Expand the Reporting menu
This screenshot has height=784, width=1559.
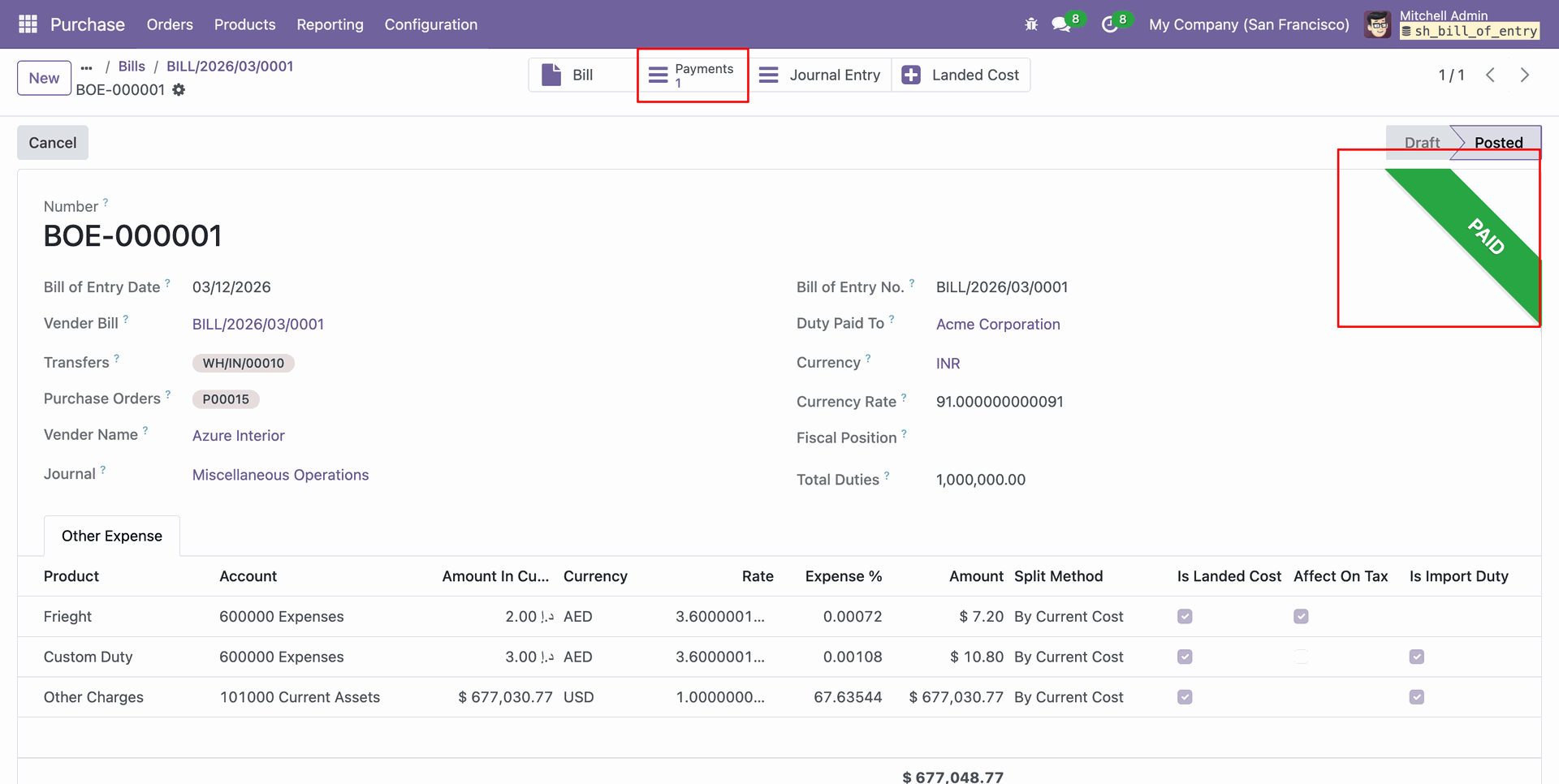(330, 24)
